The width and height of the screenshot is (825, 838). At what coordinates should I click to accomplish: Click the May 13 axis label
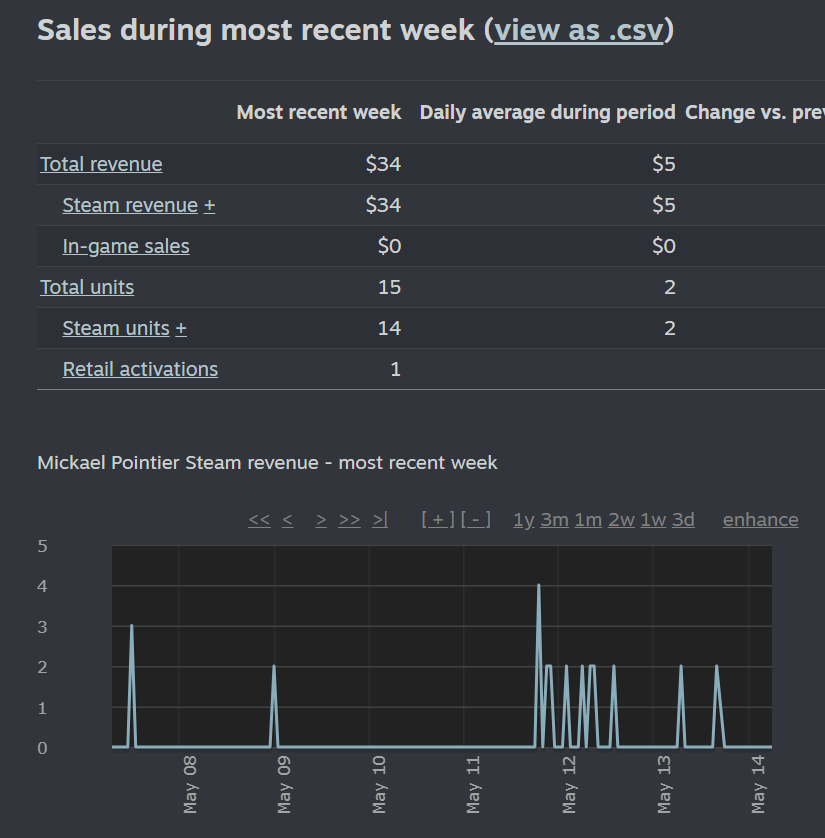pos(664,785)
